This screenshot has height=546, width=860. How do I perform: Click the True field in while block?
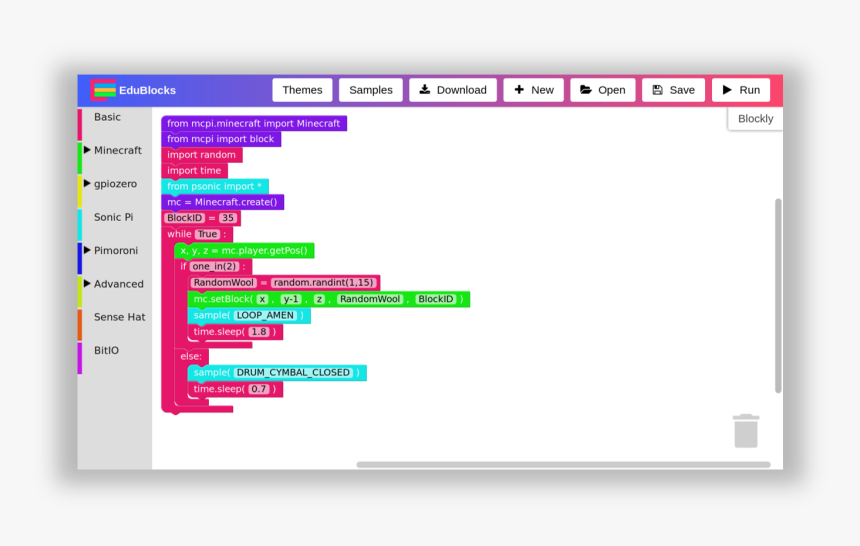207,234
